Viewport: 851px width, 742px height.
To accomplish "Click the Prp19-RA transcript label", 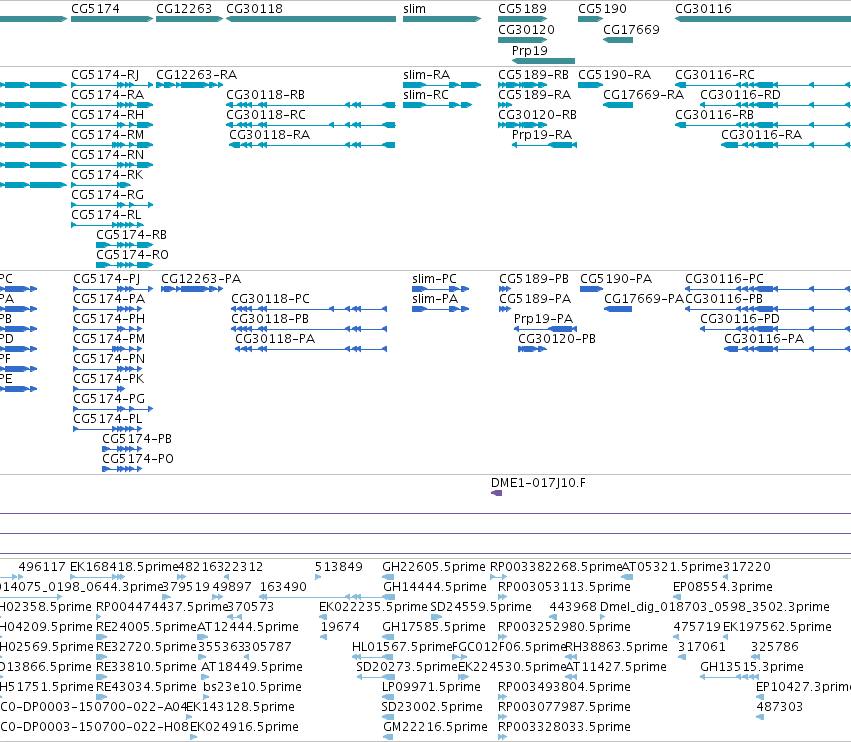I will 542,135.
